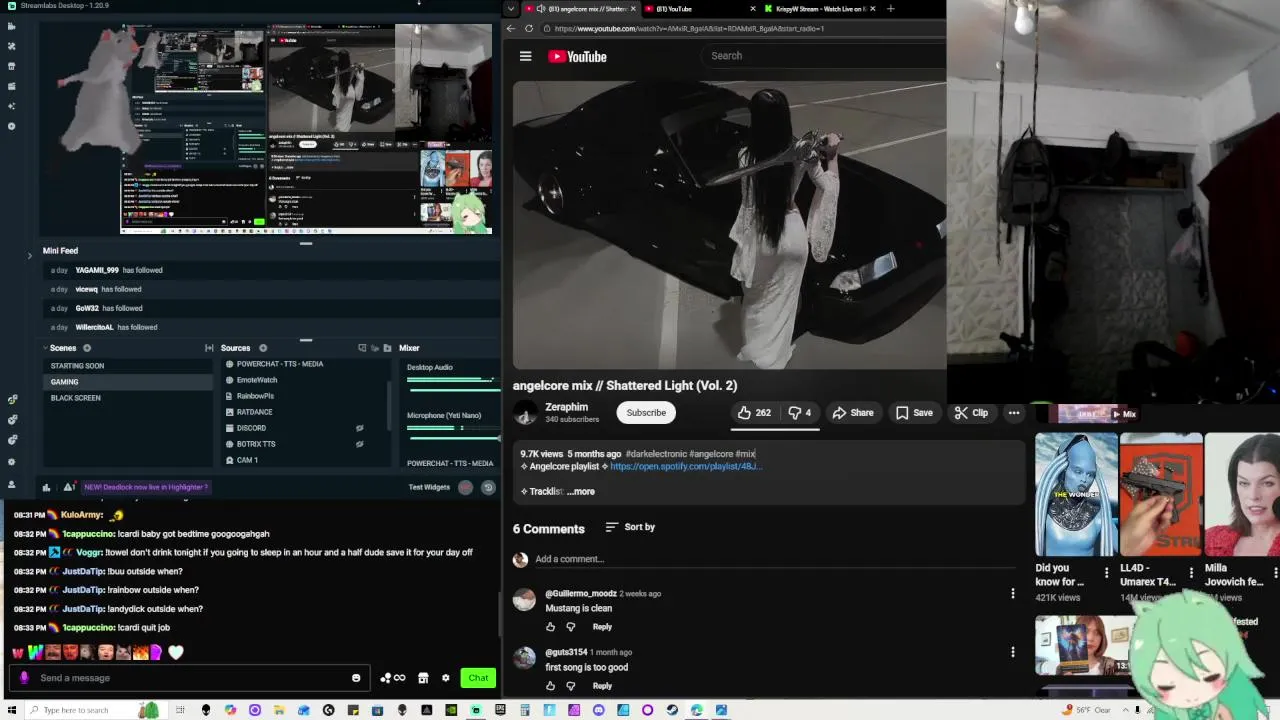Dislike the guts3154 comment
Screen dimensions: 1280x720
(571, 686)
